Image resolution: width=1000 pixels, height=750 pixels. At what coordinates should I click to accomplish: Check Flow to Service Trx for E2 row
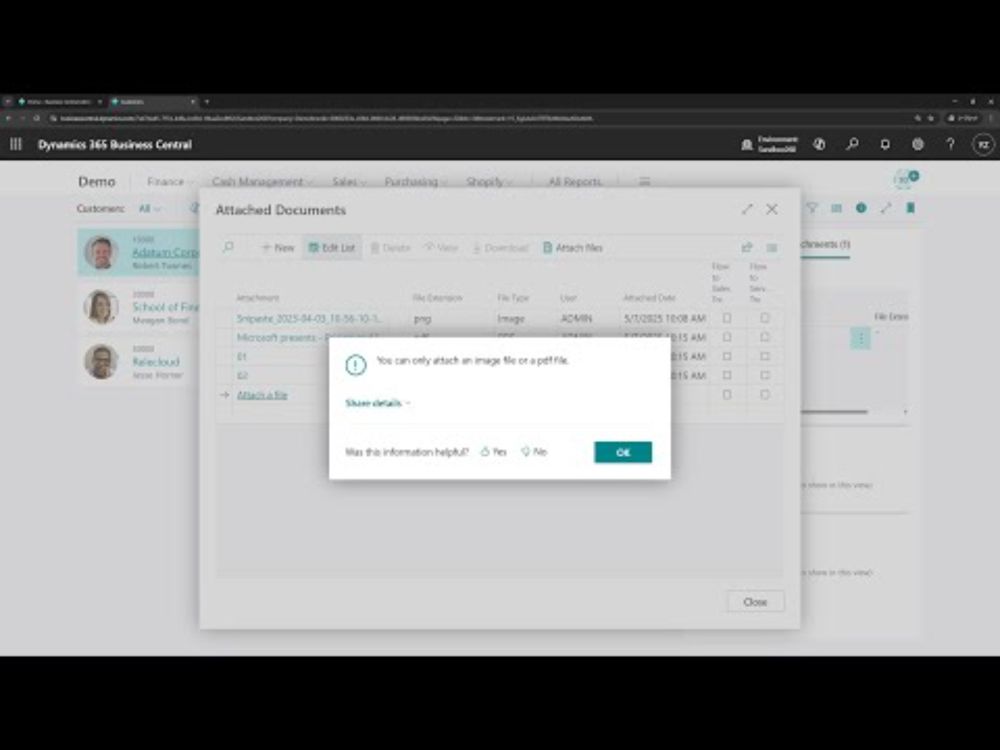(765, 375)
